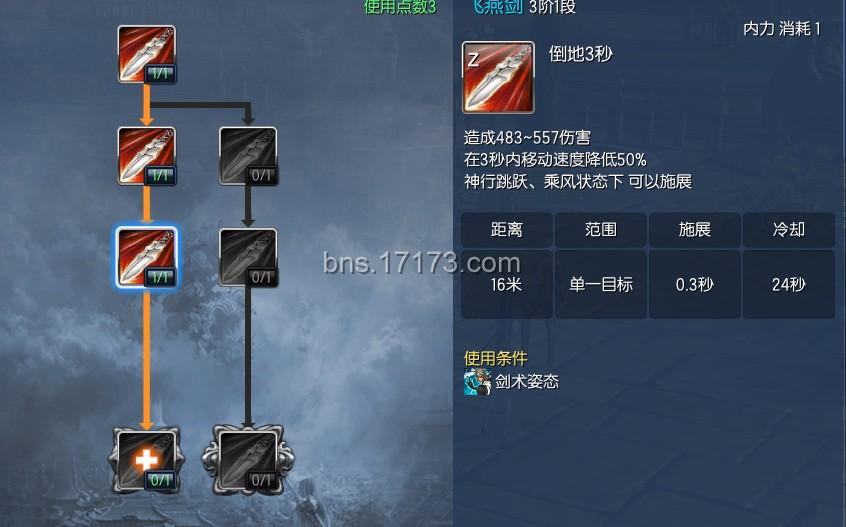The width and height of the screenshot is (846, 527).
Task: Click the 距离 column header
Action: [x=507, y=230]
